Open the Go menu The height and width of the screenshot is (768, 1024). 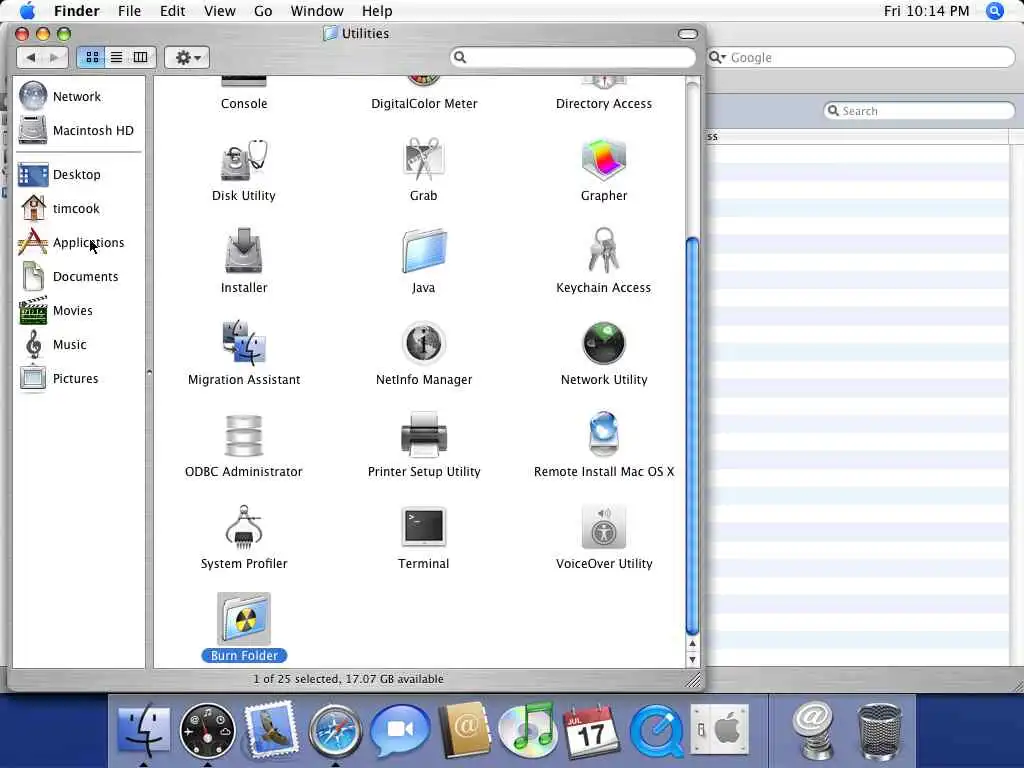[263, 11]
